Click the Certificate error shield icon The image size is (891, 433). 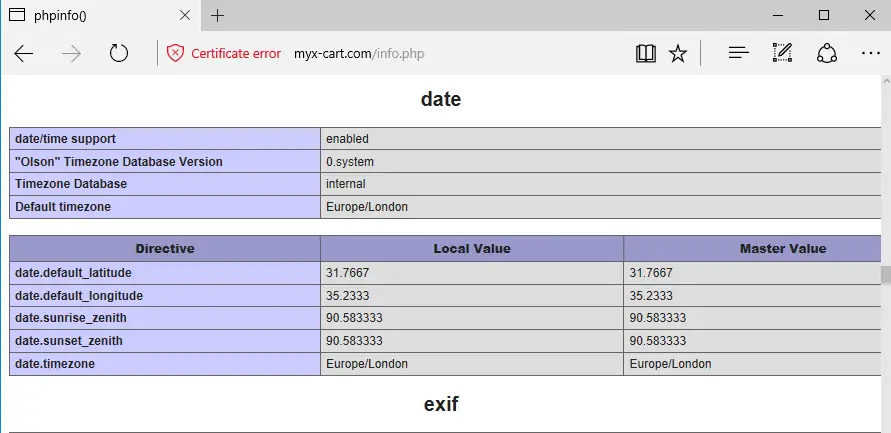point(175,53)
